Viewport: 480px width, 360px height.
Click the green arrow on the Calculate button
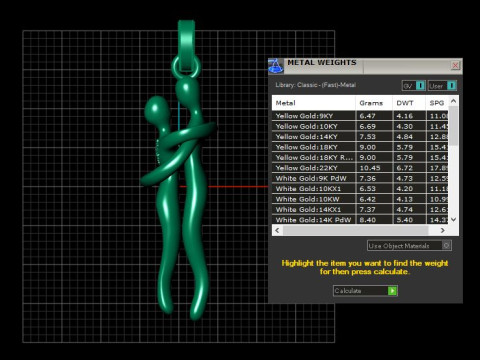[x=392, y=291]
